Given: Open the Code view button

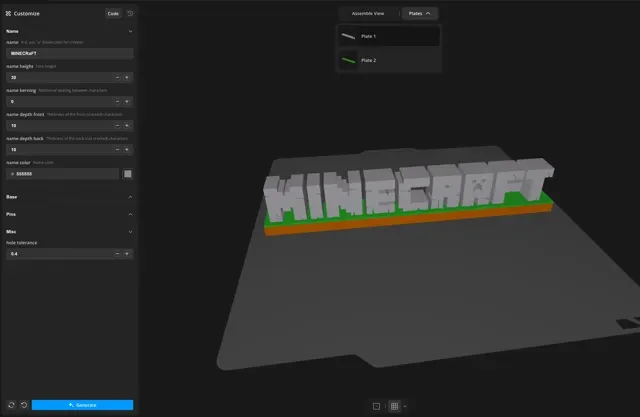Looking at the screenshot, I should pos(113,13).
